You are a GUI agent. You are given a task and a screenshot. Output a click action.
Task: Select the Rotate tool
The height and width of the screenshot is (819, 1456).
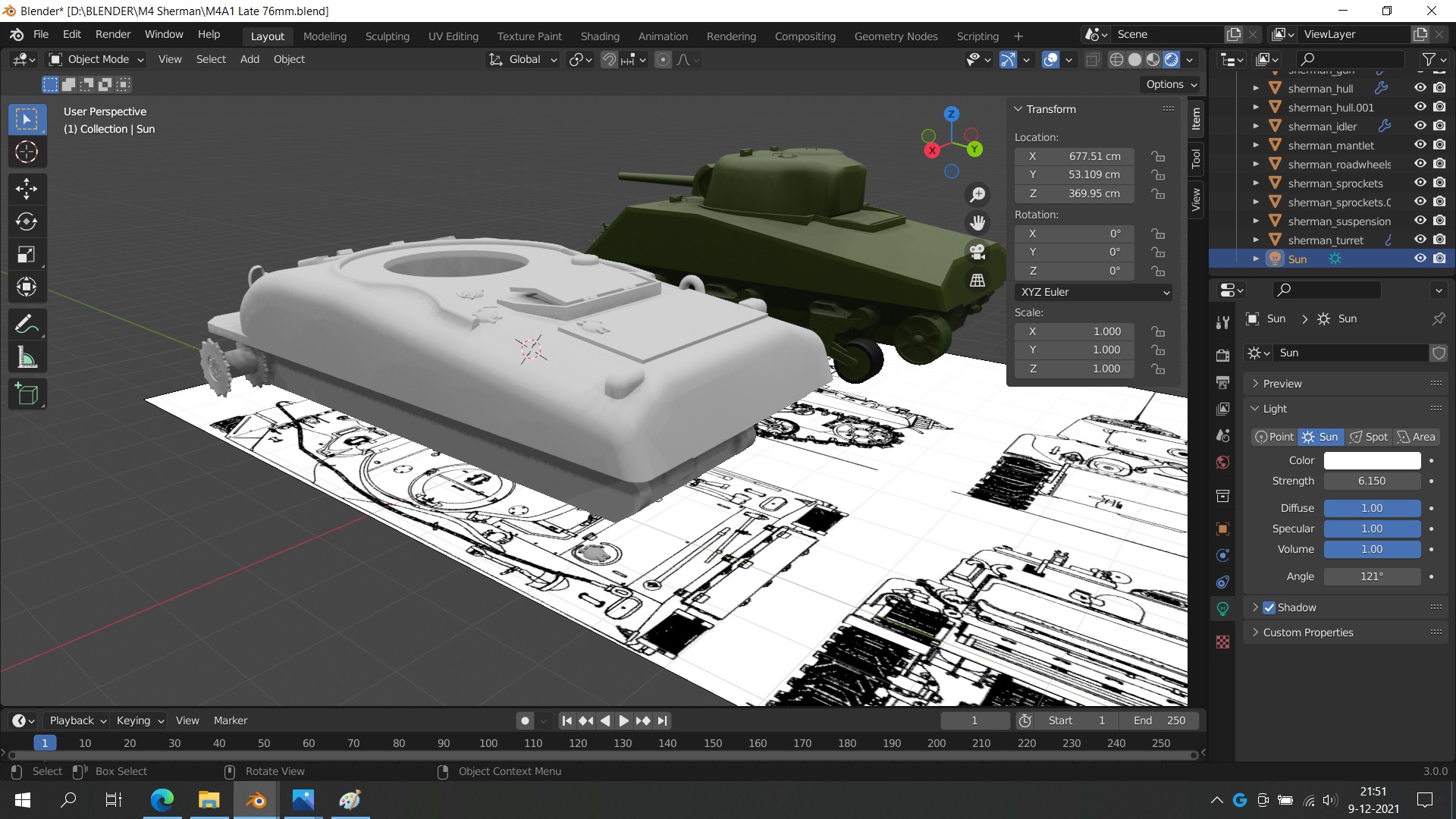pyautogui.click(x=27, y=221)
